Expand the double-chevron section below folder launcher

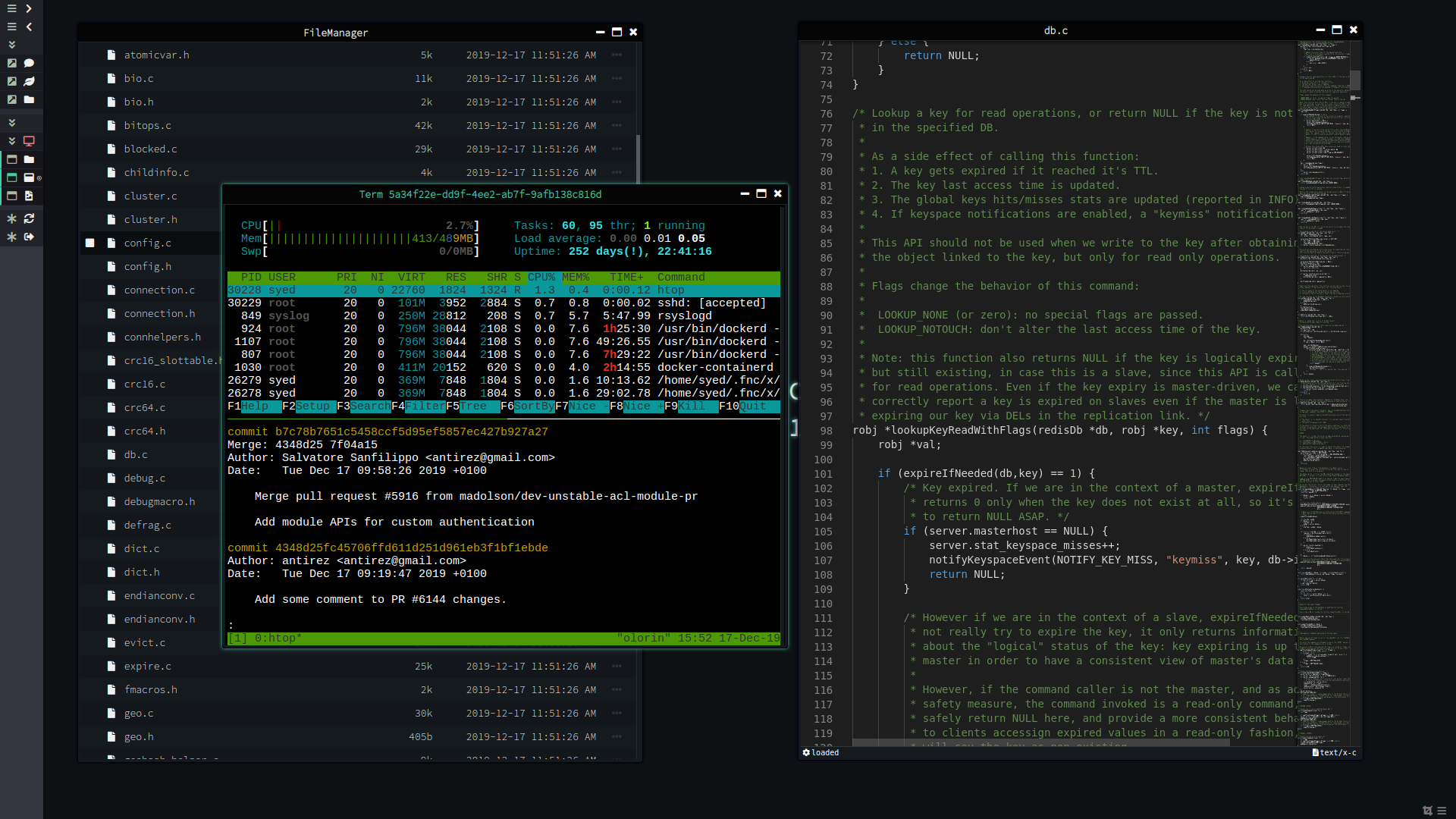(x=11, y=122)
